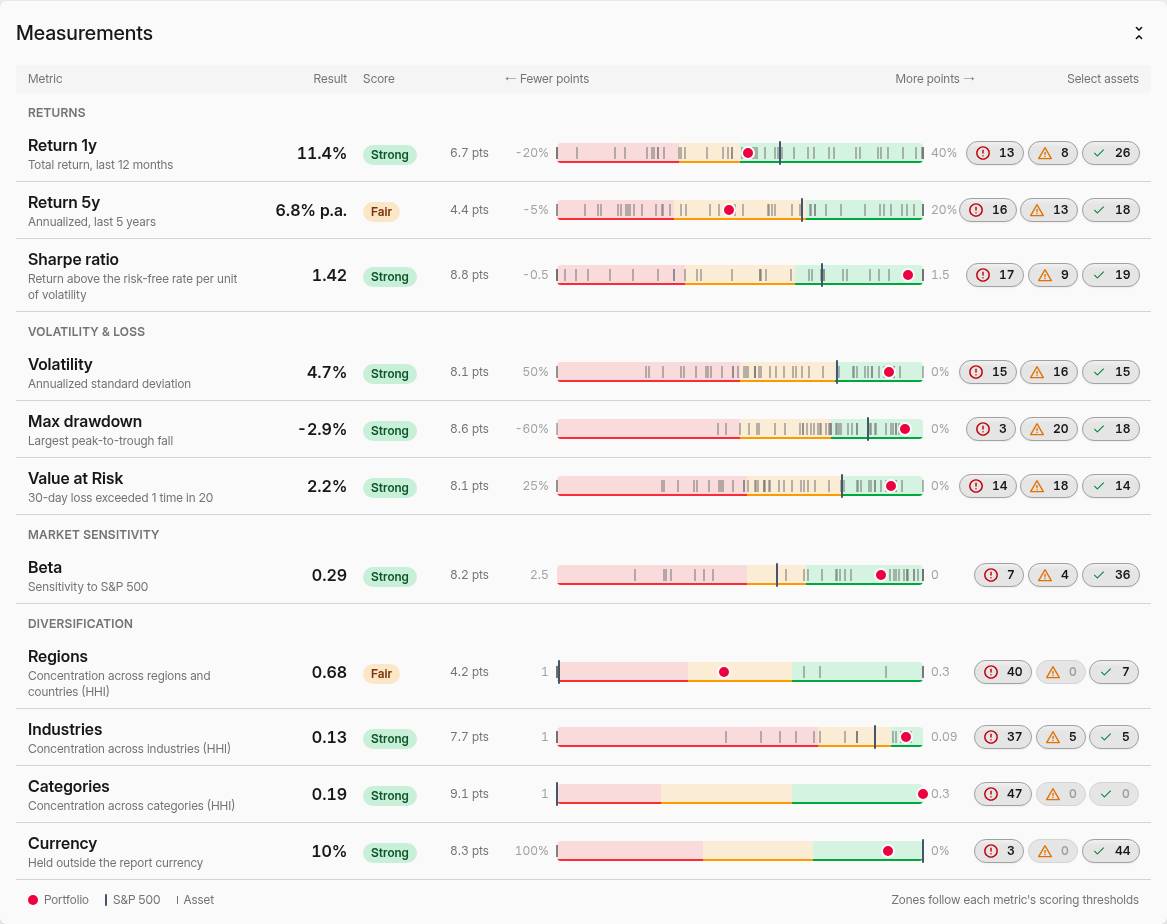Click Volatility orange warning chip 16
This screenshot has height=924, width=1167.
pyautogui.click(x=1049, y=371)
